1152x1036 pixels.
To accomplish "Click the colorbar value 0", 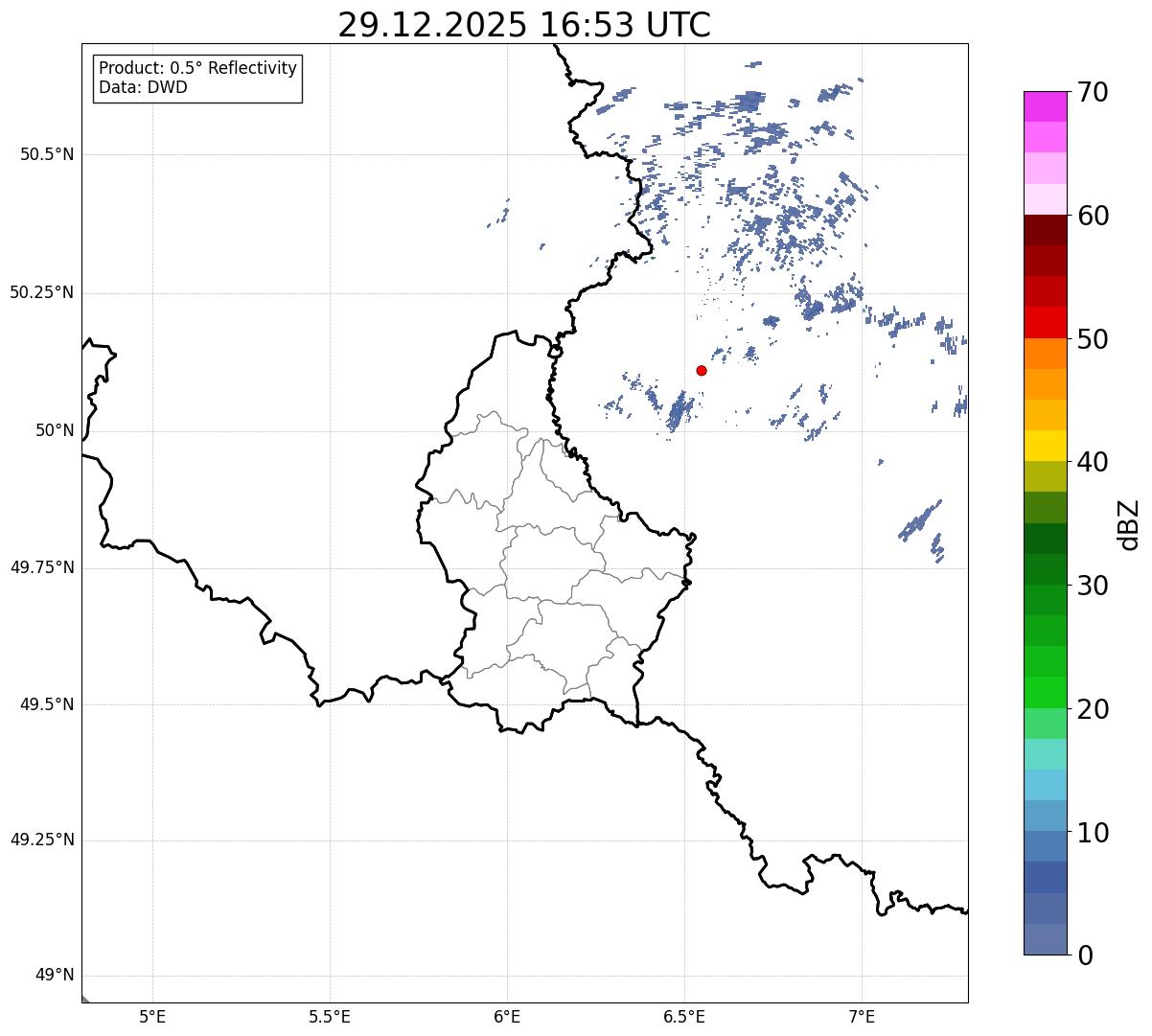I will click(1085, 955).
